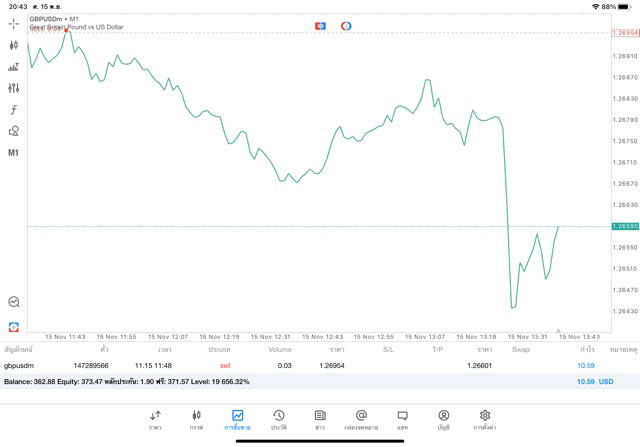Open the drawing objects shapes icon
This screenshot has height=447, width=640.
point(14,131)
